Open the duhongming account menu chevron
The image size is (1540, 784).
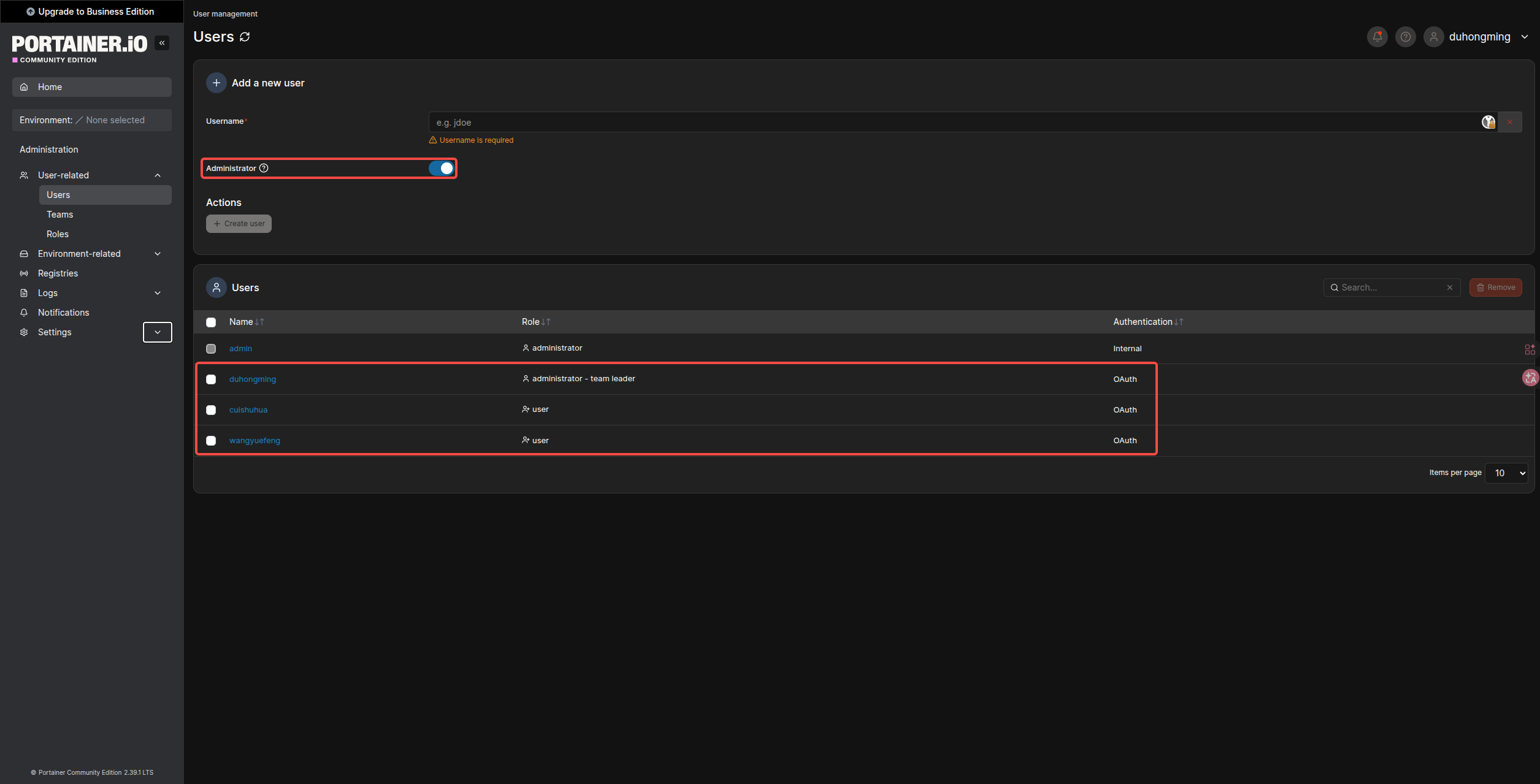tap(1524, 37)
